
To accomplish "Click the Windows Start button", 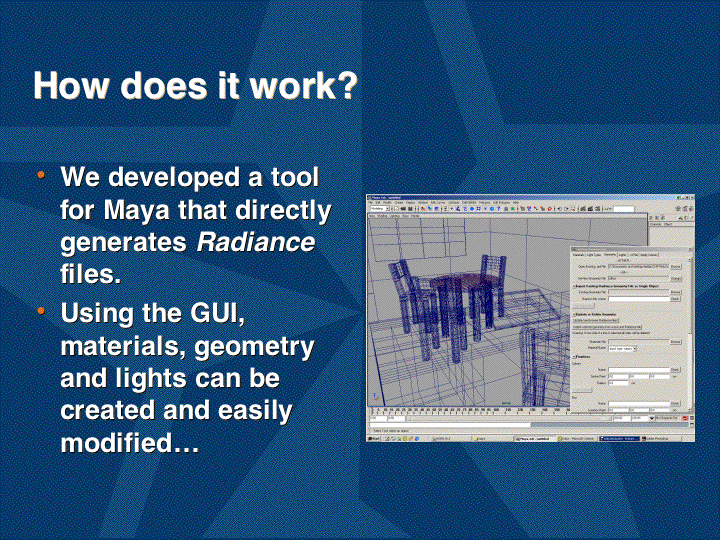I will [376, 437].
